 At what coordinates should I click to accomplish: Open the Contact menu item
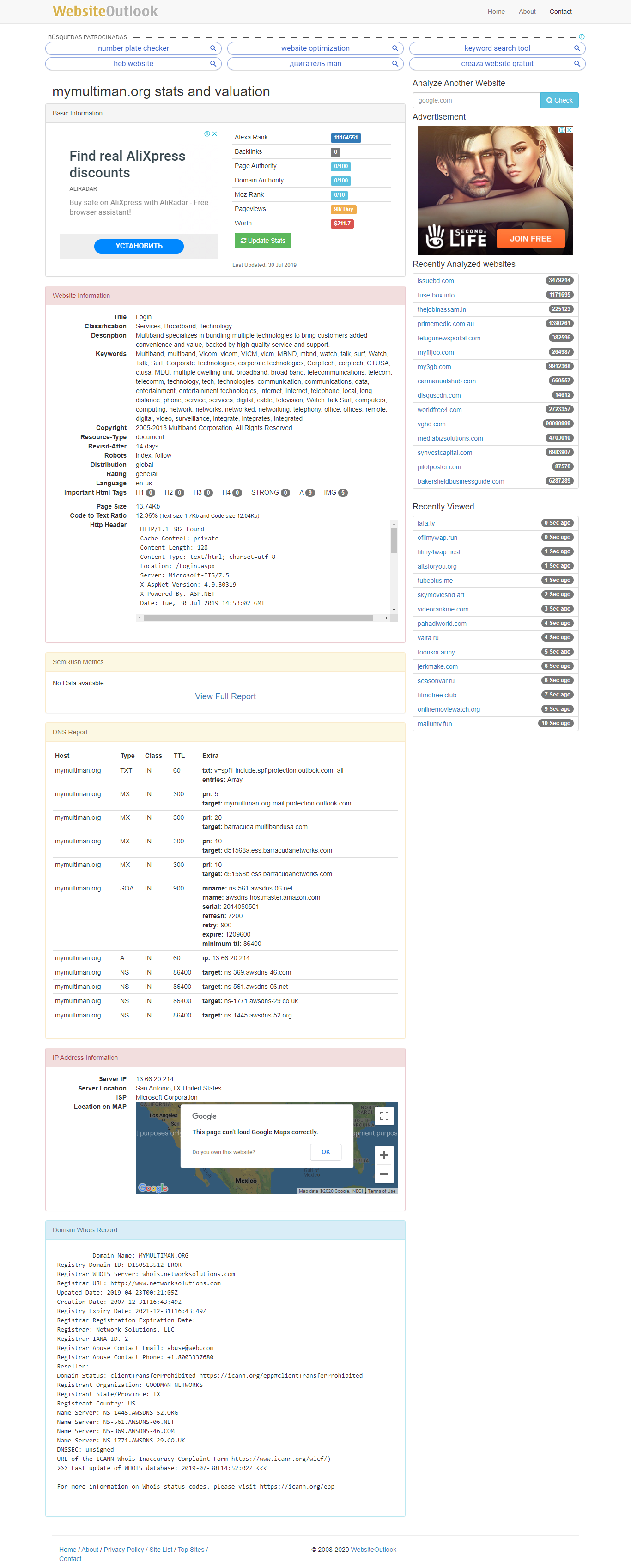tap(560, 12)
